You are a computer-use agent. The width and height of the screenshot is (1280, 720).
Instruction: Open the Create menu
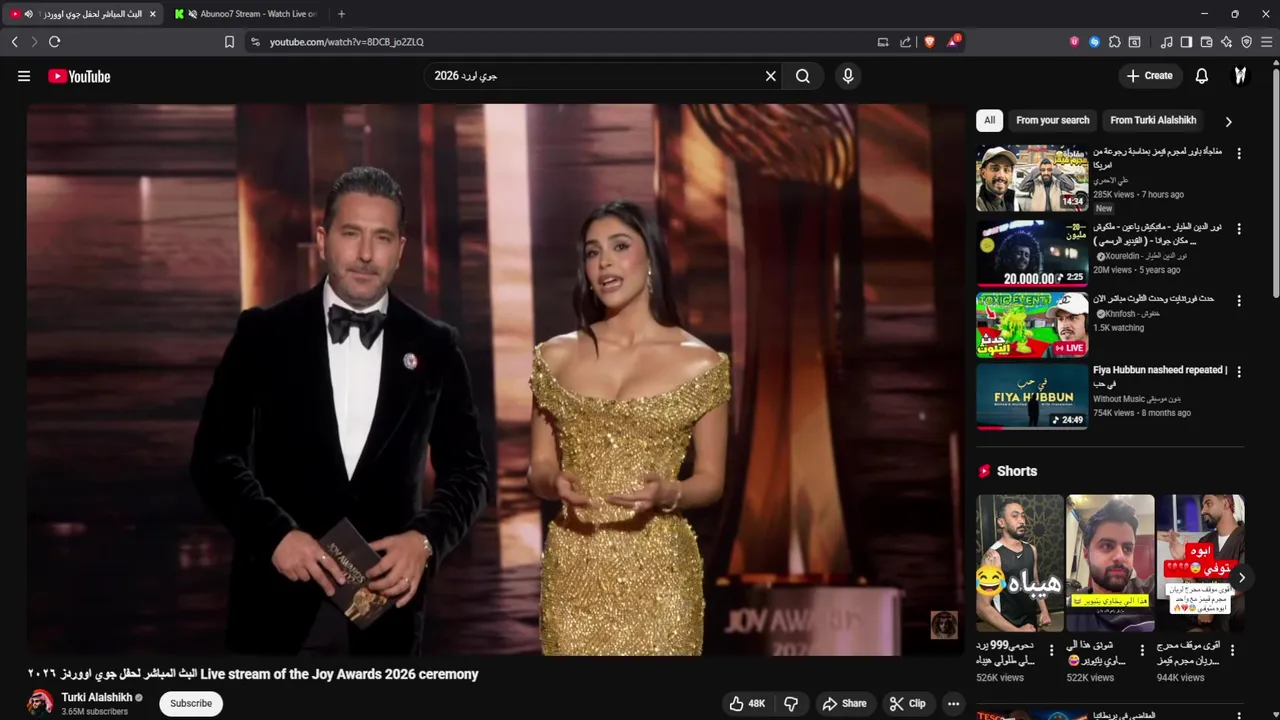(1150, 76)
